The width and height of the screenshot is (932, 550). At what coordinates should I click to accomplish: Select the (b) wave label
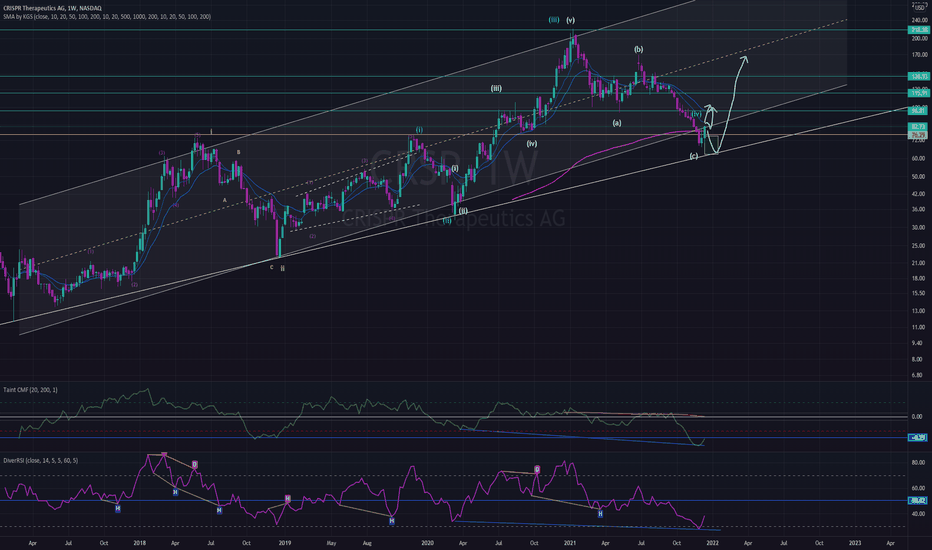(x=638, y=49)
